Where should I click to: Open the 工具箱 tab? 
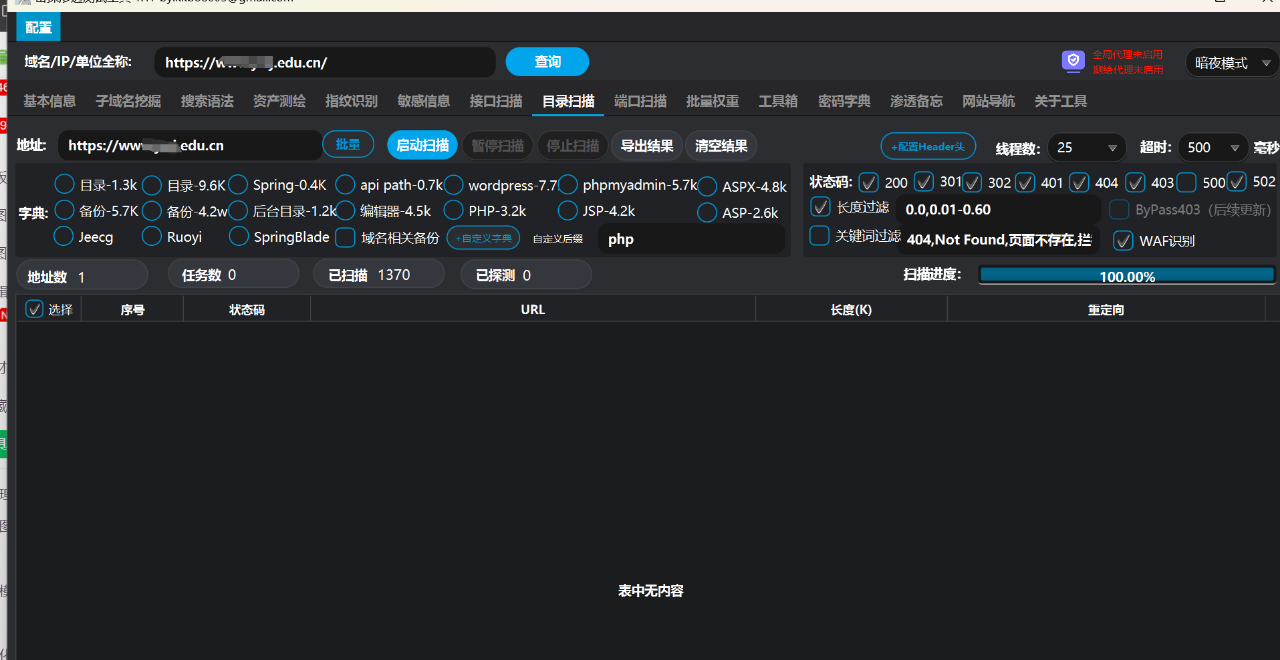click(x=778, y=101)
